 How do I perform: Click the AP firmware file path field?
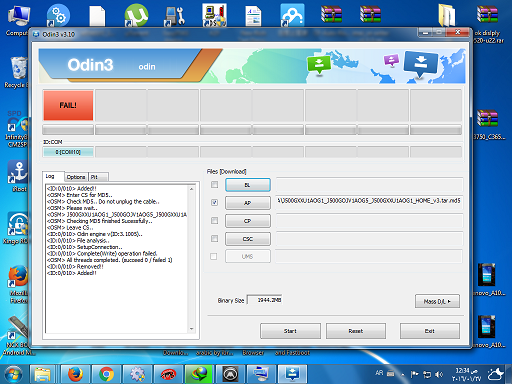click(369, 202)
